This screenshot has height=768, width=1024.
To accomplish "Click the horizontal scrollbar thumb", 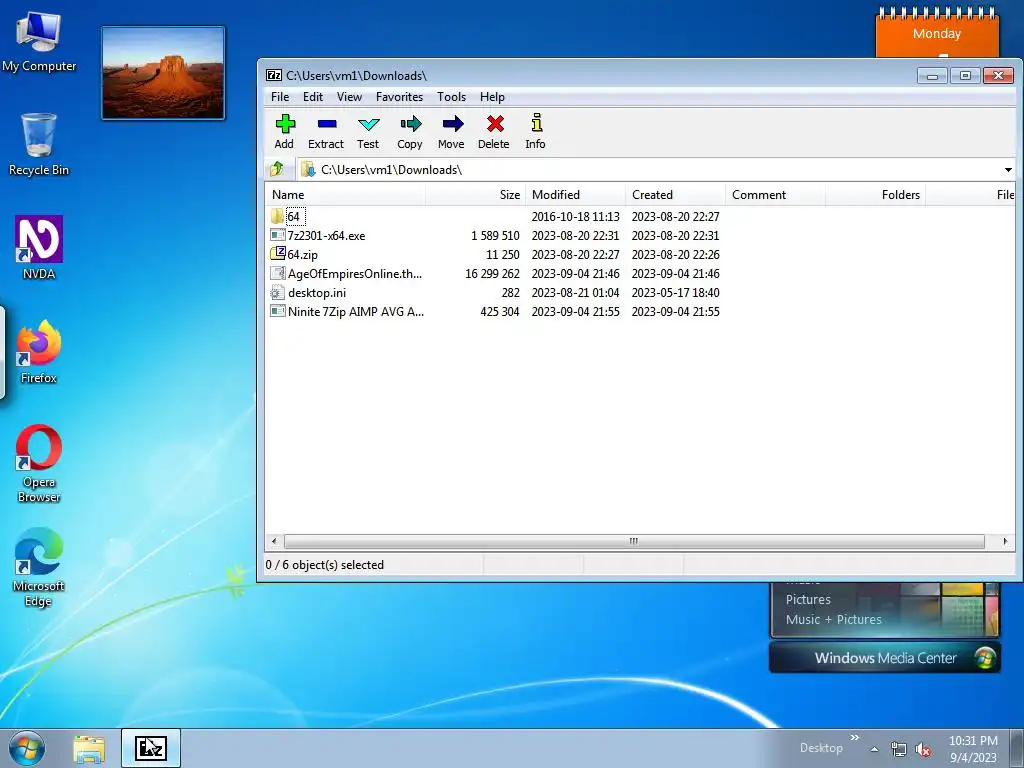I will (634, 541).
